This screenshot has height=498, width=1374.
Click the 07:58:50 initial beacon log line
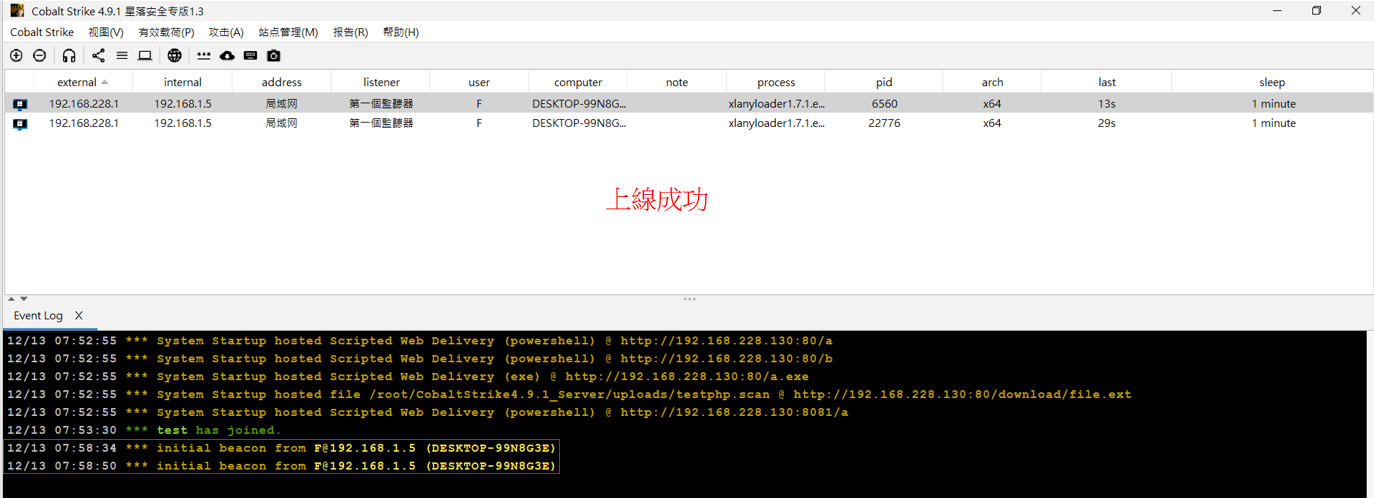(x=281, y=466)
